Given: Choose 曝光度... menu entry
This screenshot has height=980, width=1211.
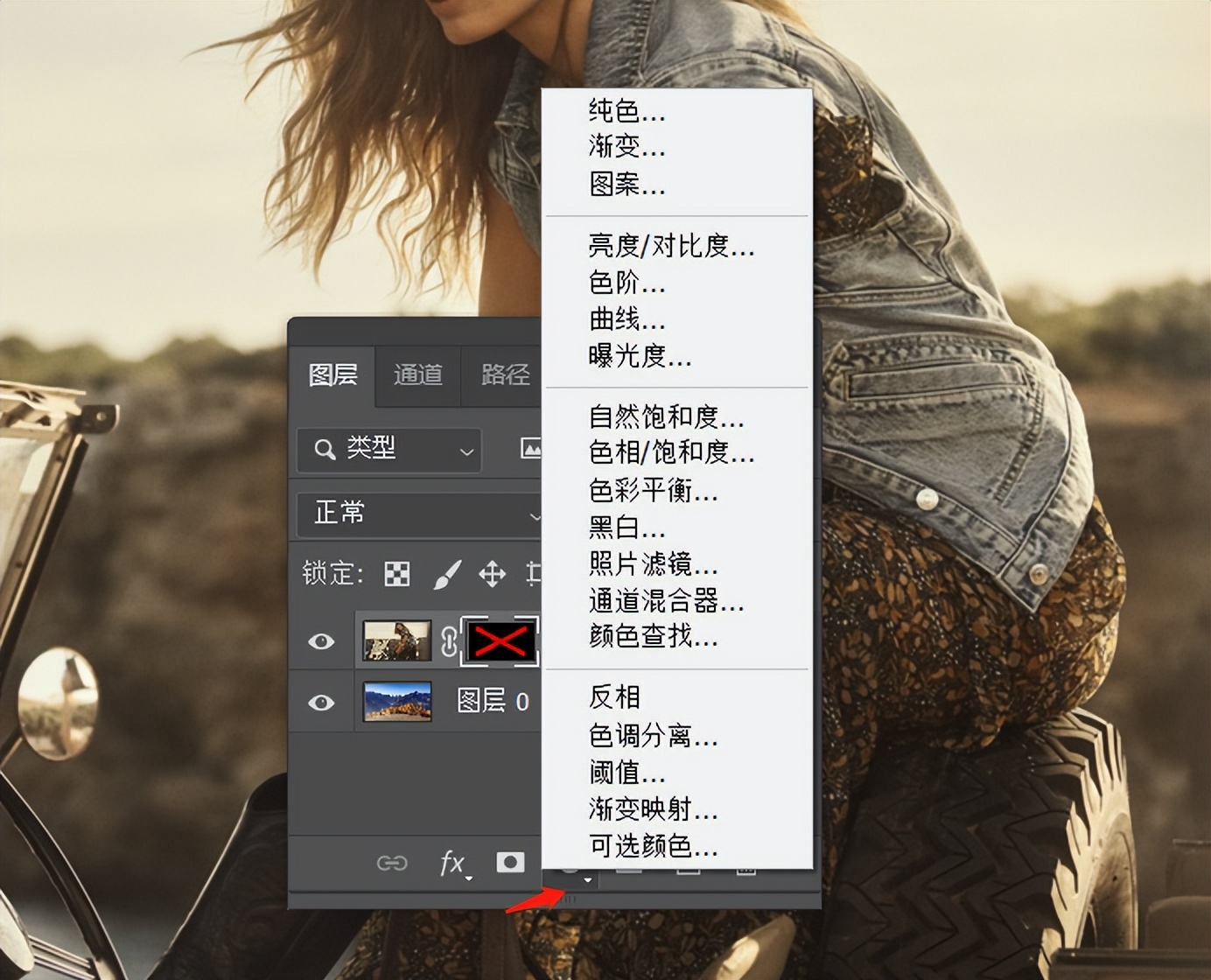Looking at the screenshot, I should pos(640,356).
